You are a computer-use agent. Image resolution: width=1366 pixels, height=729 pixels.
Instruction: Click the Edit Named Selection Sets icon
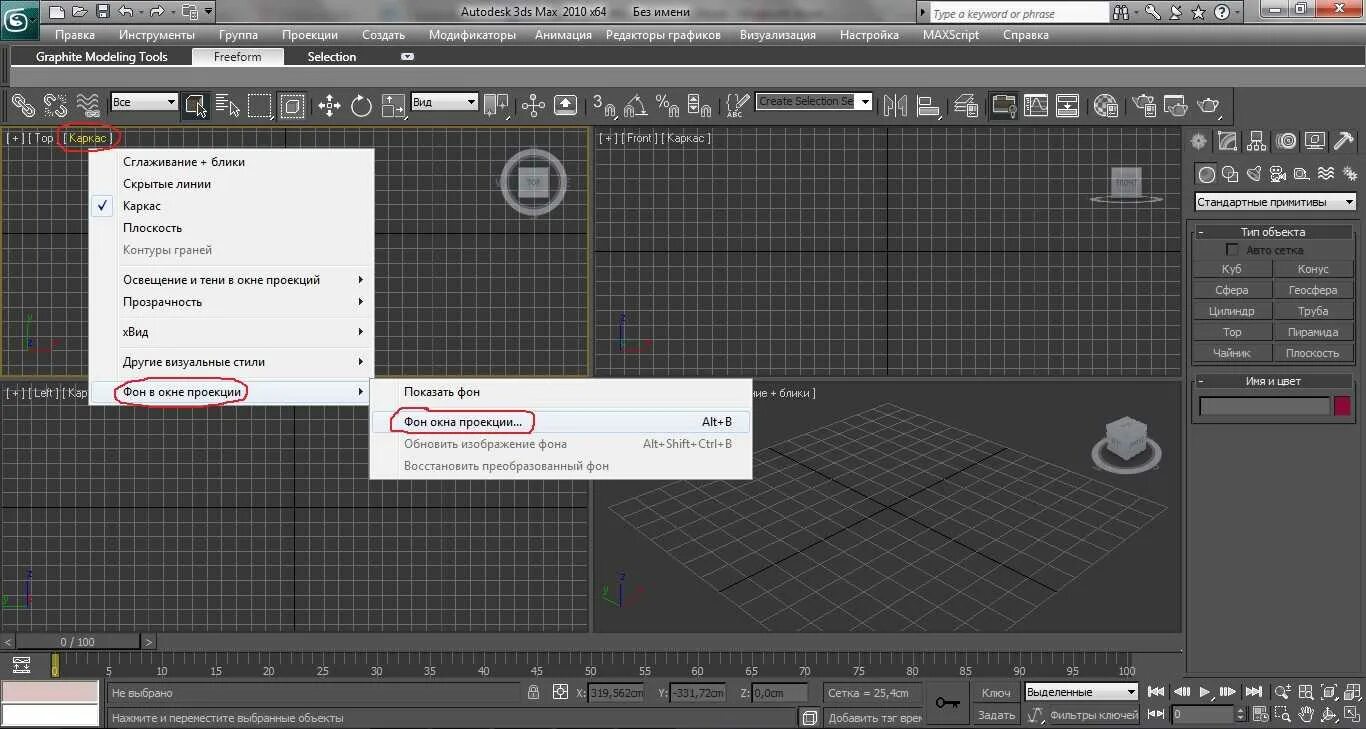[x=737, y=104]
